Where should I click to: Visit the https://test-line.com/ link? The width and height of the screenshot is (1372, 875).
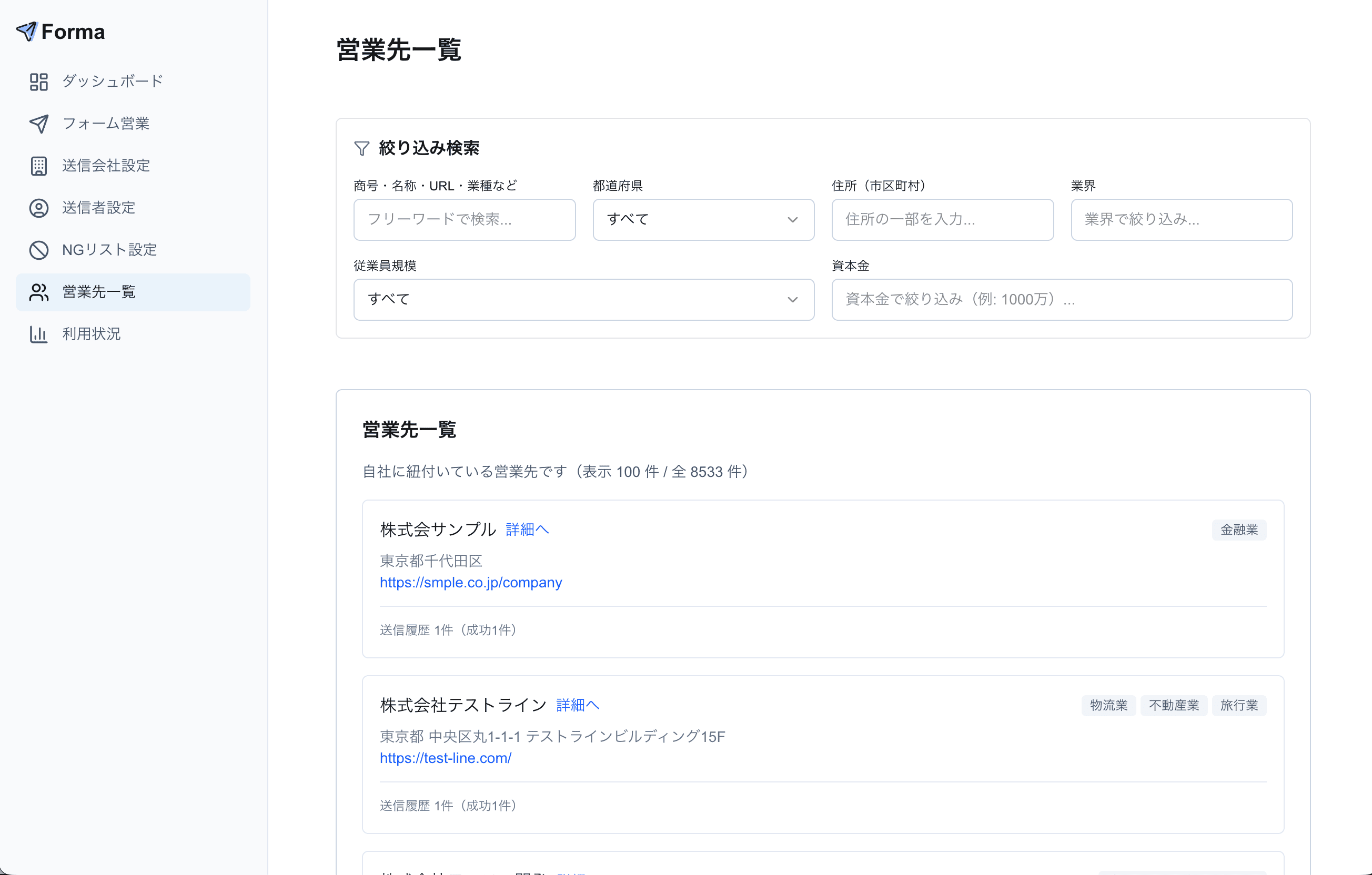(446, 758)
